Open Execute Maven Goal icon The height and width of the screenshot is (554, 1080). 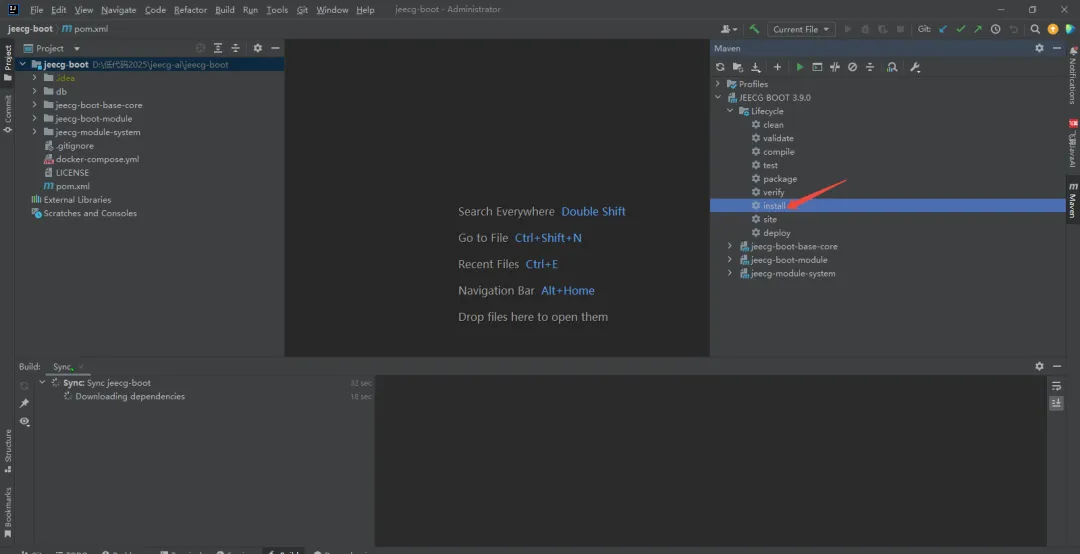pos(817,67)
